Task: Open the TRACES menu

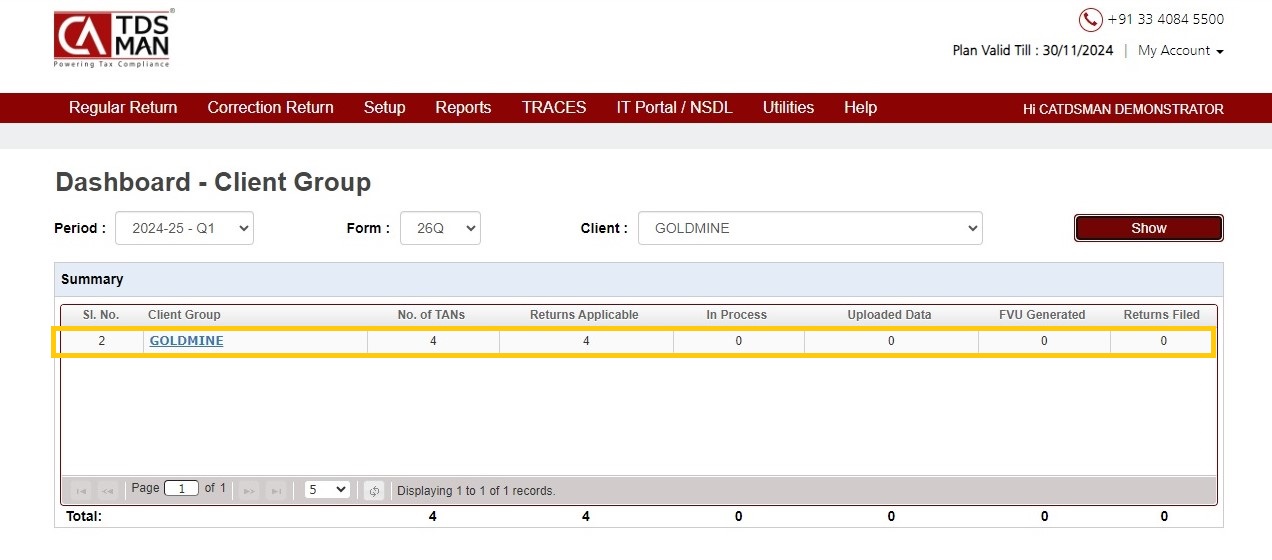Action: 554,108
